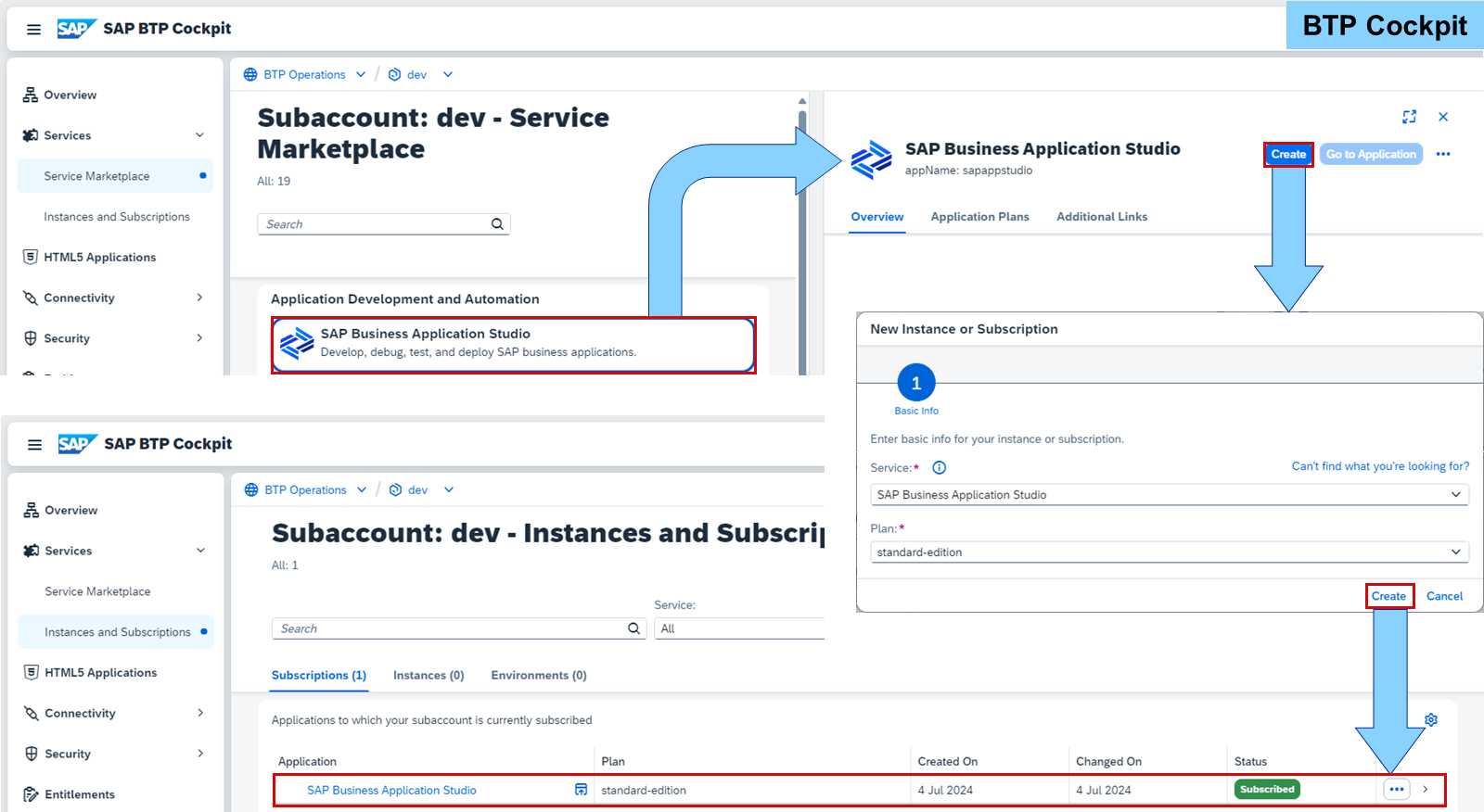The width and height of the screenshot is (1484, 812).
Task: Open table settings gear icon
Action: tap(1431, 720)
